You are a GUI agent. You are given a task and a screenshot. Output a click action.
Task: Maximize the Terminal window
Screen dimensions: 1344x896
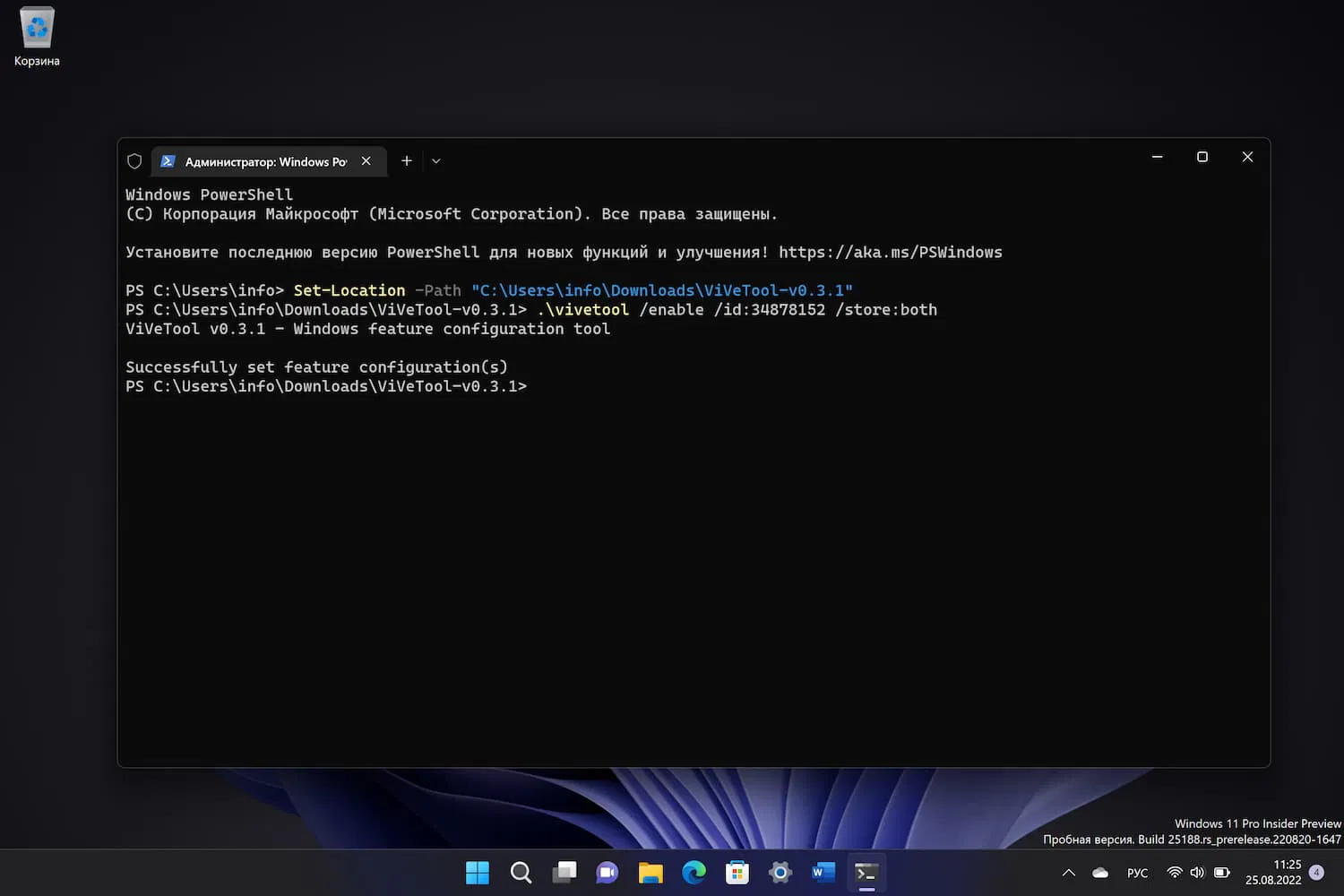pyautogui.click(x=1202, y=157)
